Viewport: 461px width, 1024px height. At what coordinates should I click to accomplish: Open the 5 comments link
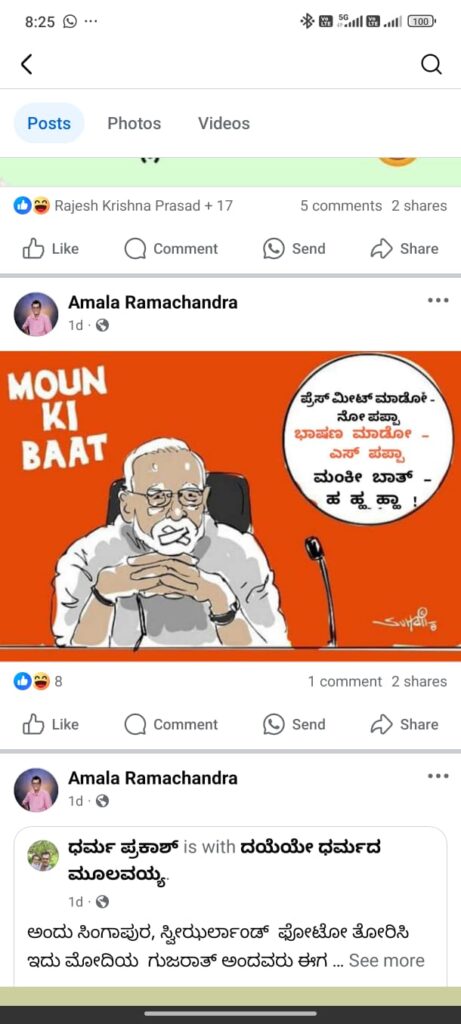[x=341, y=206]
